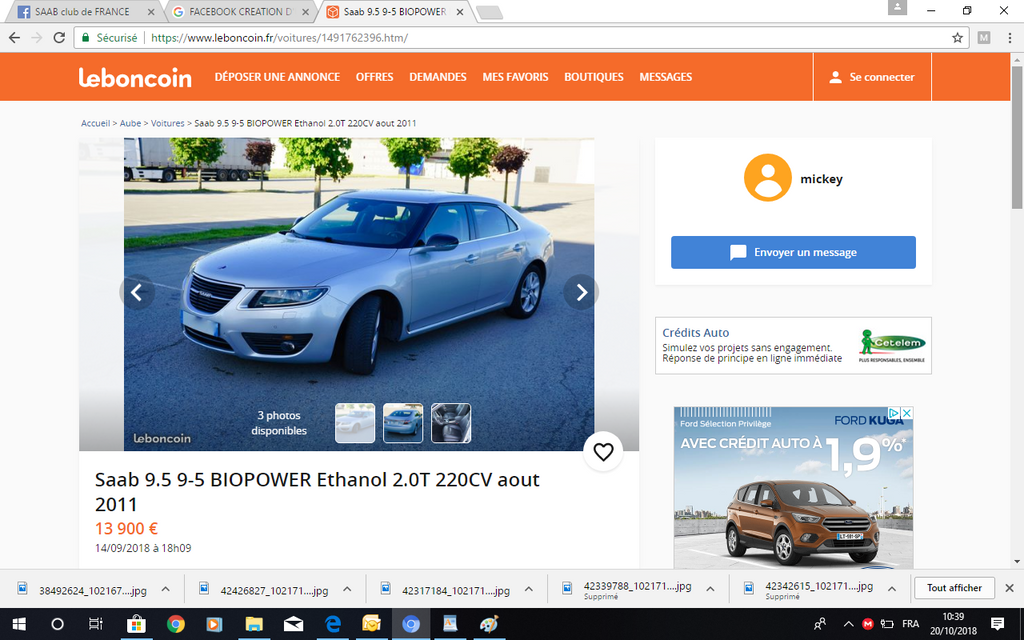Image resolution: width=1024 pixels, height=640 pixels.
Task: Open a new browser tab
Action: [x=489, y=12]
